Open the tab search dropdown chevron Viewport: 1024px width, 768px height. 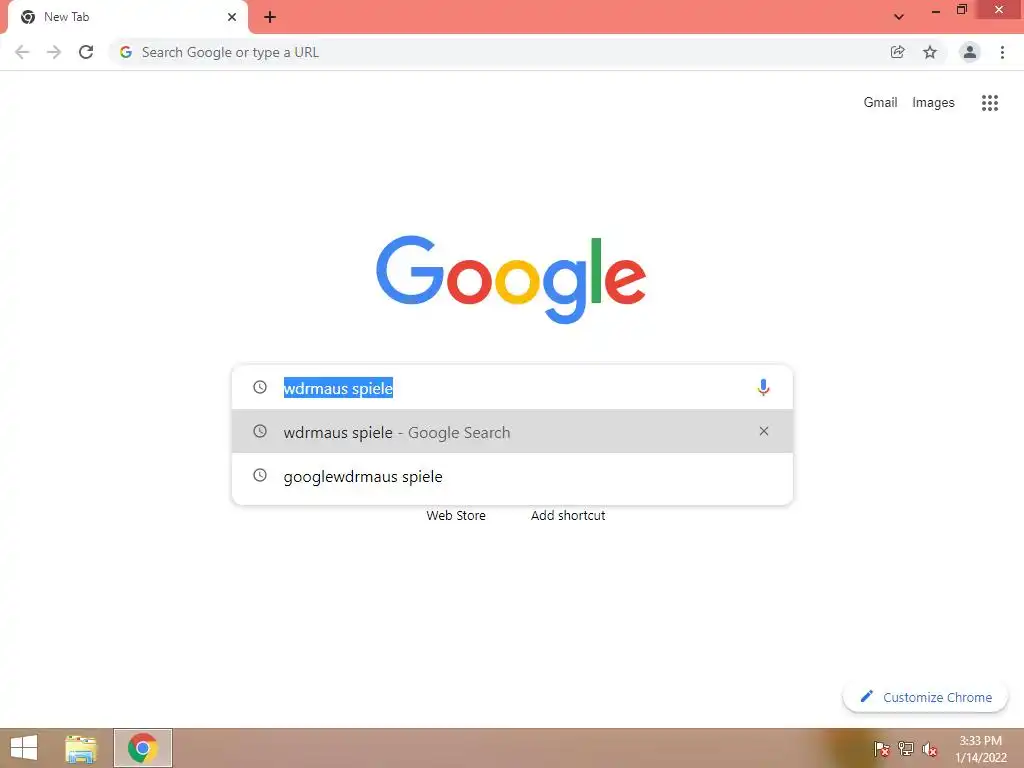pyautogui.click(x=899, y=17)
